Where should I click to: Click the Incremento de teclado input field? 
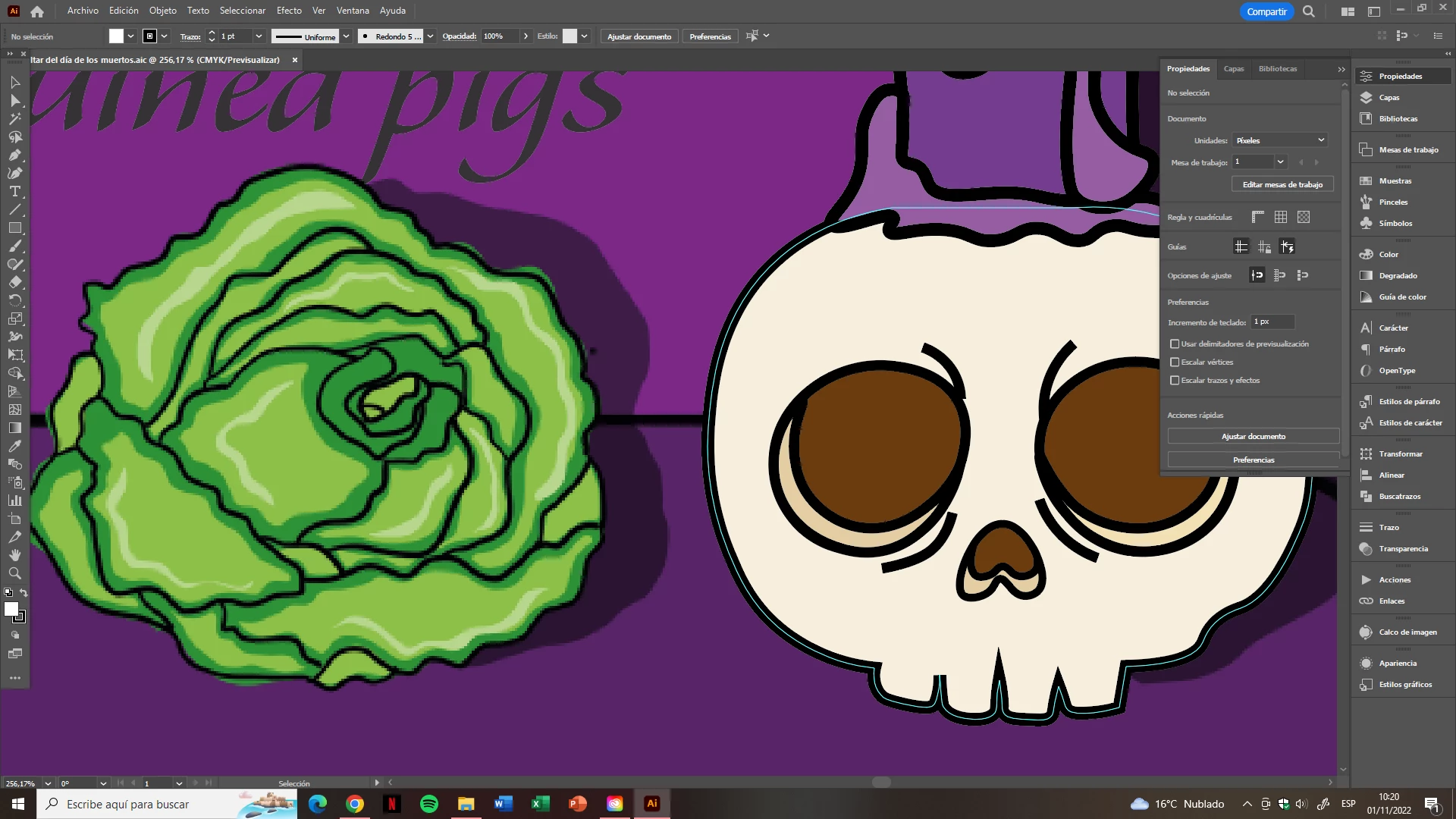click(x=1272, y=322)
